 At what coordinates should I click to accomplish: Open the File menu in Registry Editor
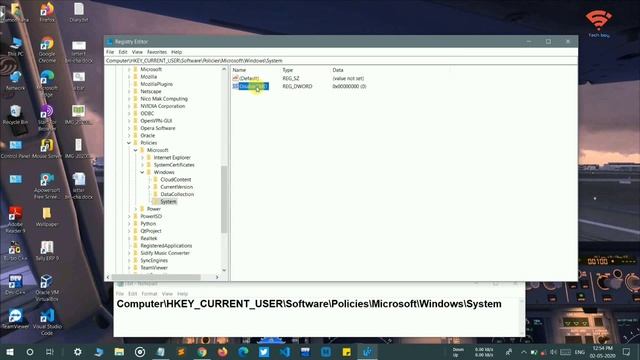pyautogui.click(x=110, y=52)
